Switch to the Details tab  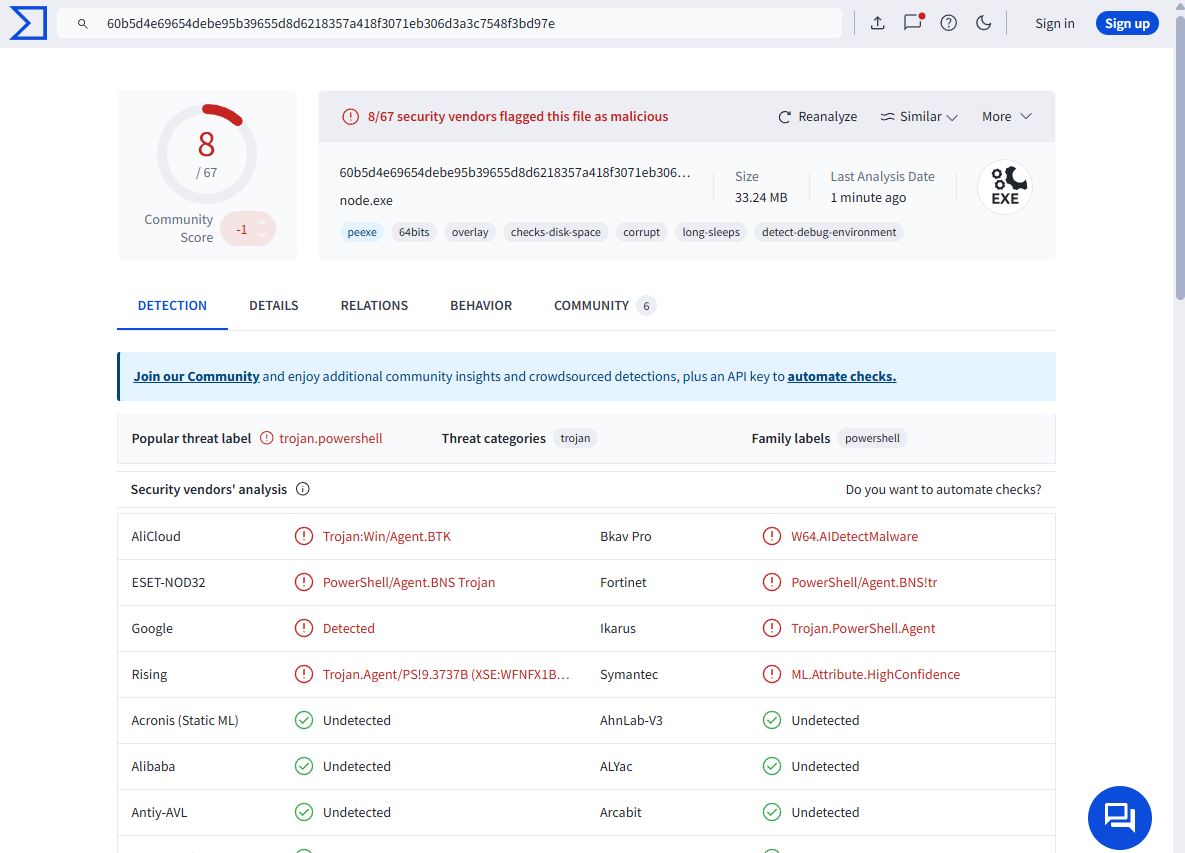274,306
